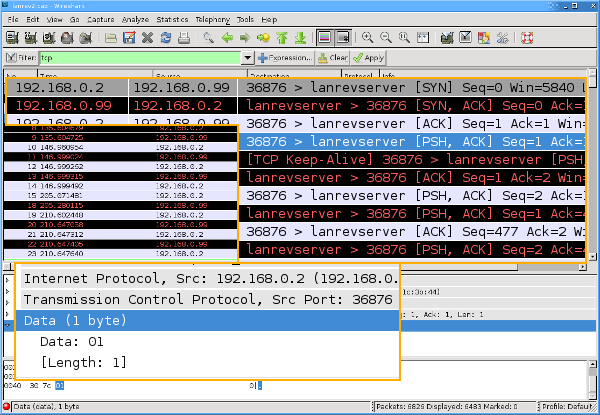
Task: Toggle auto scroll during live capture
Action: (x=343, y=37)
